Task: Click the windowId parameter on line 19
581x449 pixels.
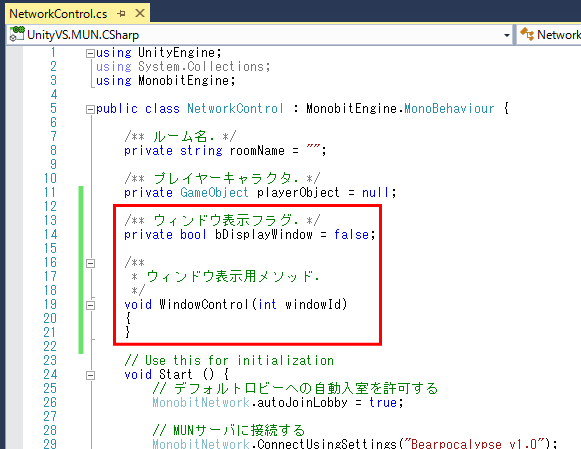Action: click(x=313, y=305)
